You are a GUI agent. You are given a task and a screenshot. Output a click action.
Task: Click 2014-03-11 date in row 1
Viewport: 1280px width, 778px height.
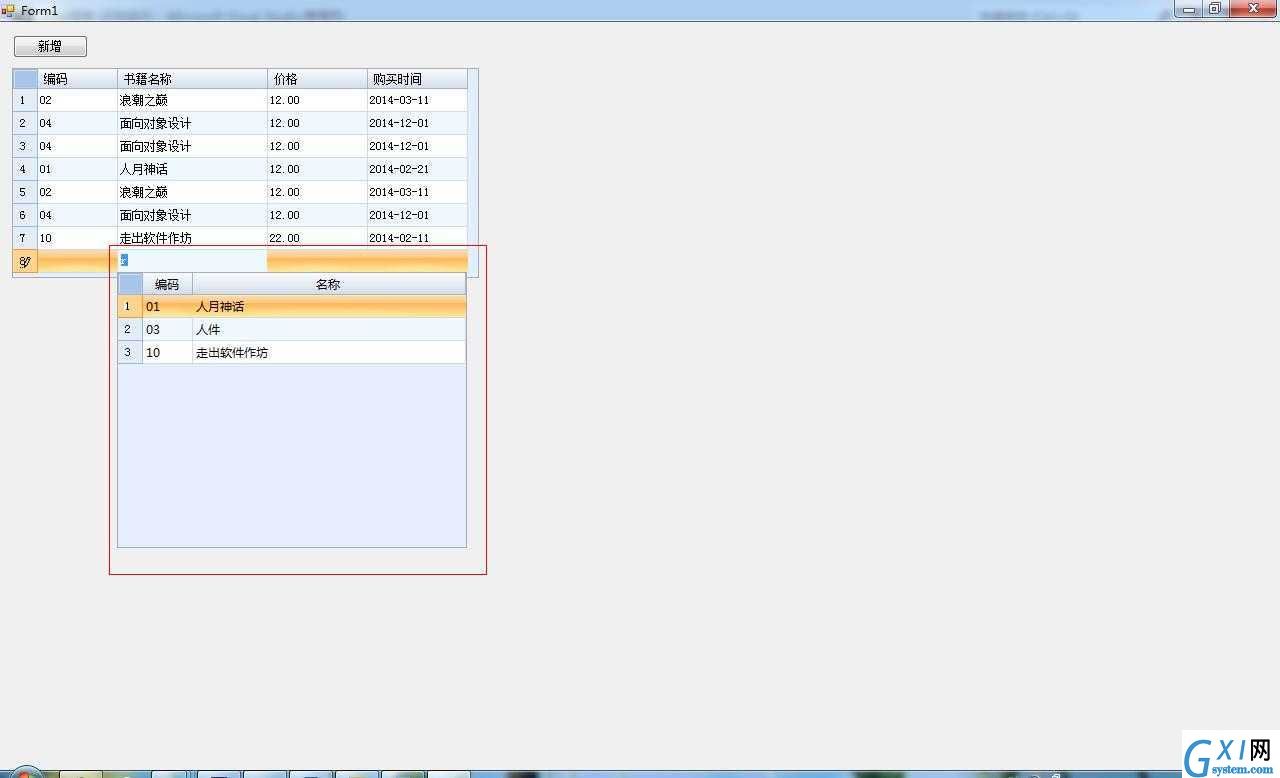(417, 100)
